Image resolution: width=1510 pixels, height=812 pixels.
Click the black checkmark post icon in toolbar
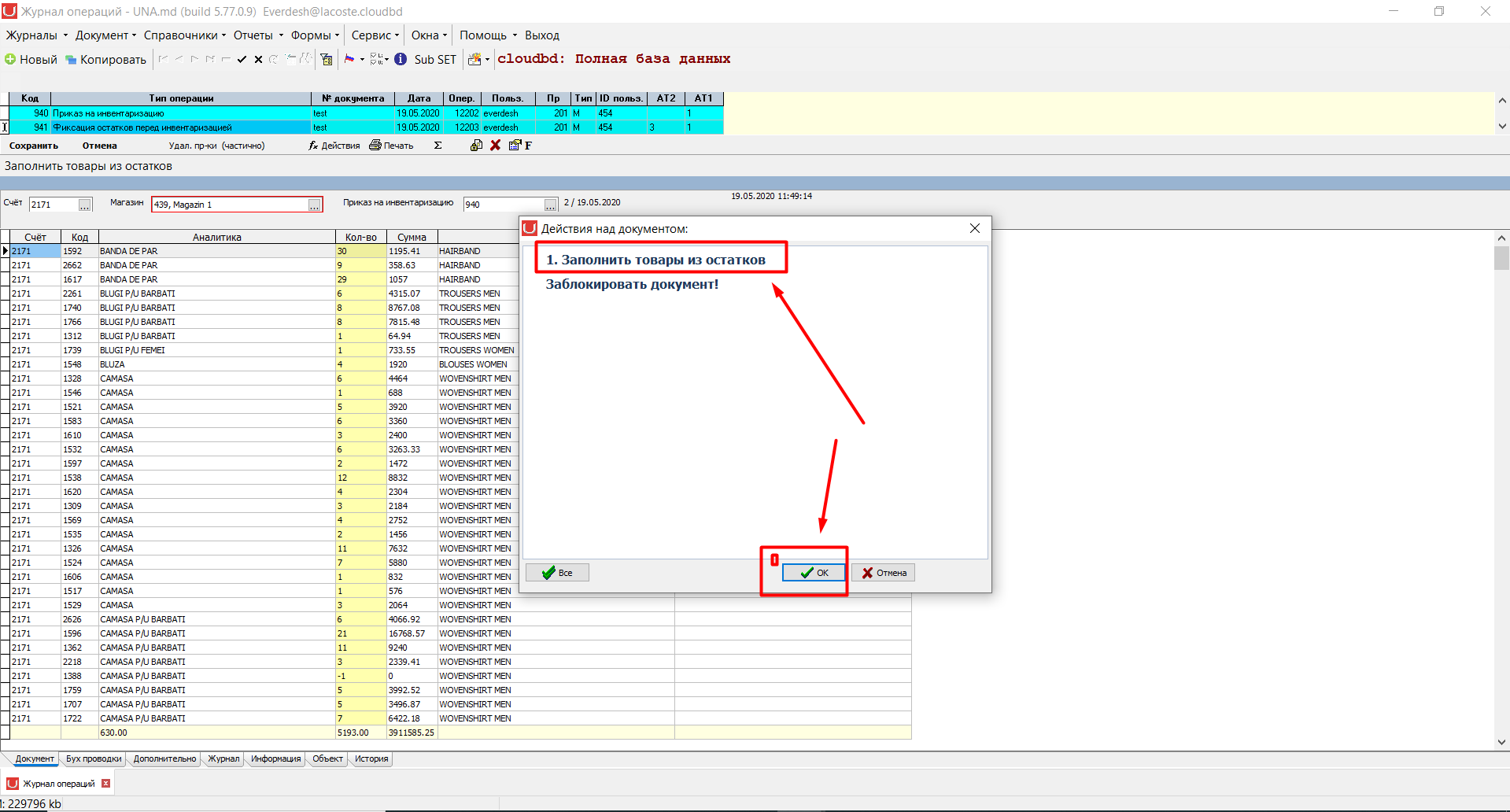click(242, 59)
